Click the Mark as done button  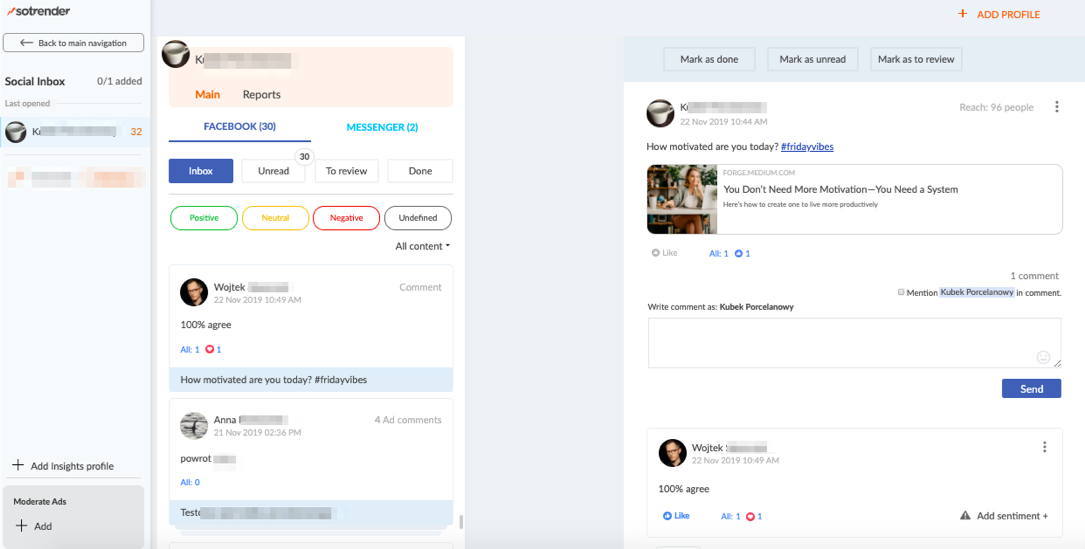click(x=709, y=59)
